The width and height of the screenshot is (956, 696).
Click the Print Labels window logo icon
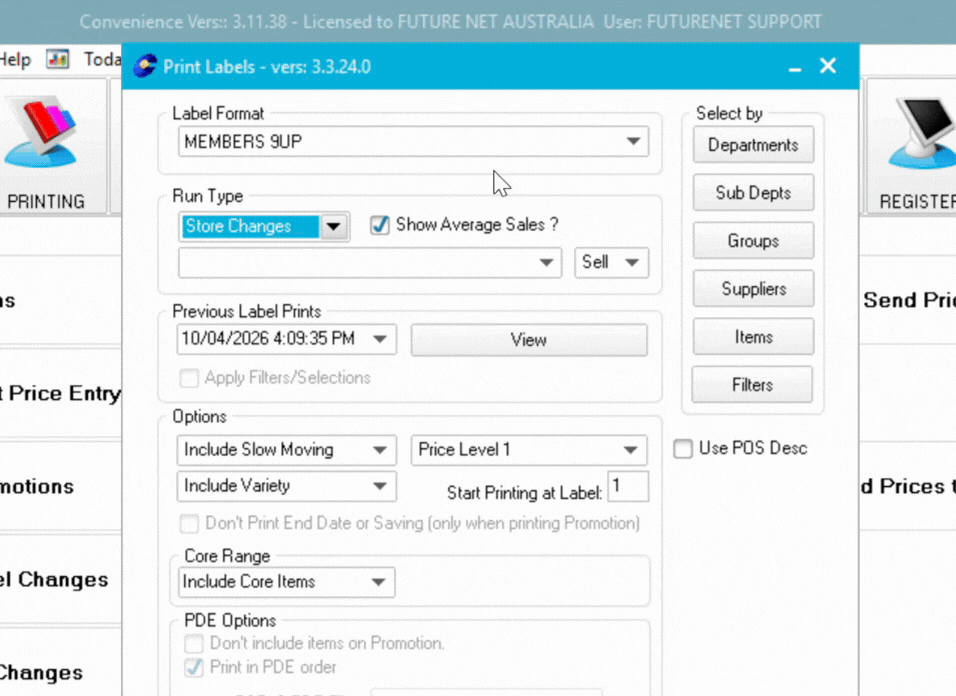click(145, 67)
